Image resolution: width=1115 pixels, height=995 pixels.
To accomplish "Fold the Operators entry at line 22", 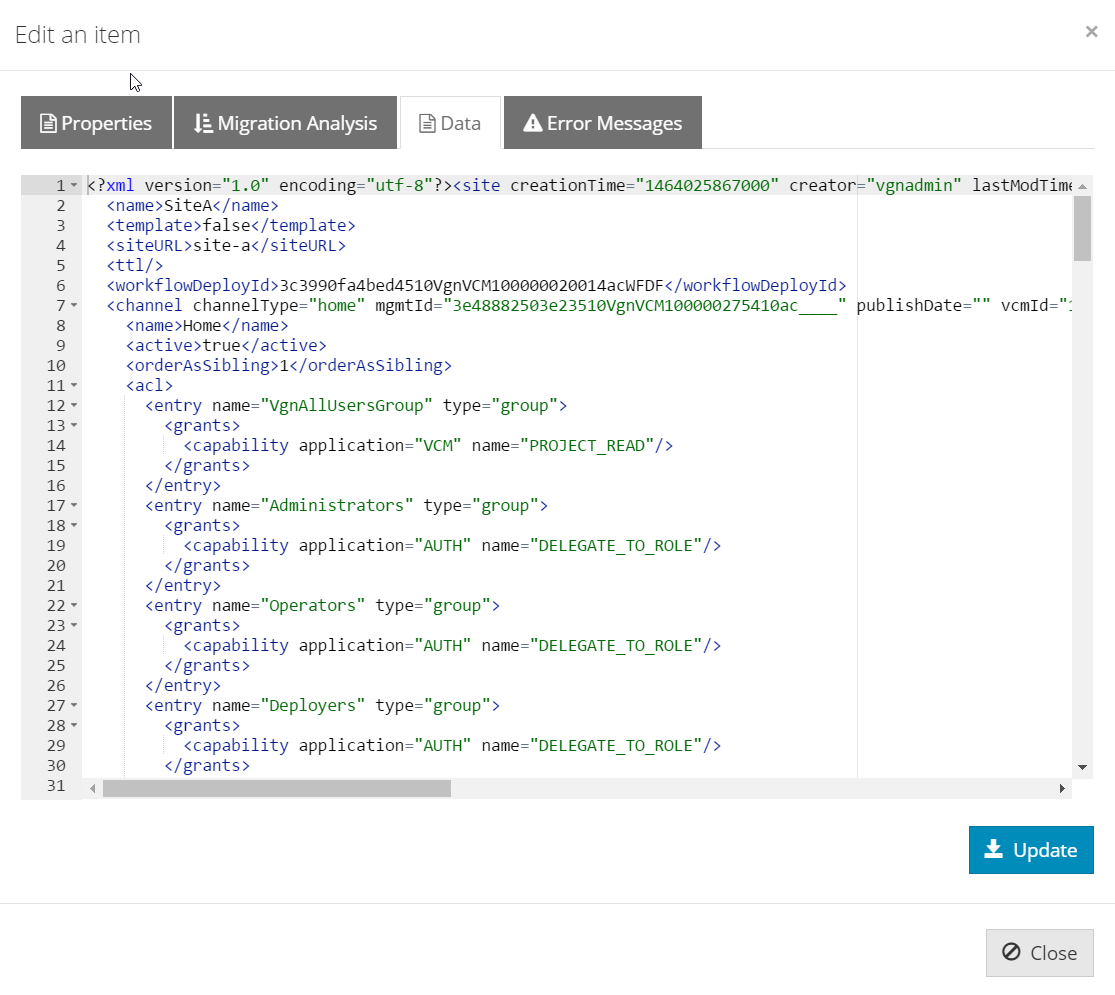I will pos(74,606).
